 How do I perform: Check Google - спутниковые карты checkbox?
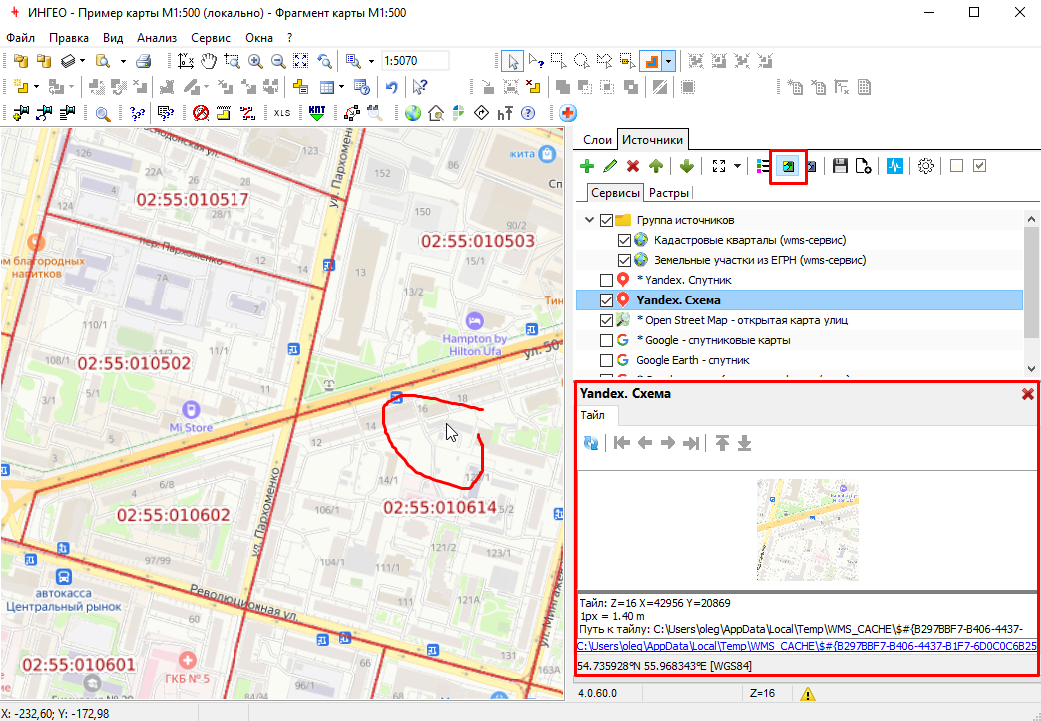click(605, 340)
